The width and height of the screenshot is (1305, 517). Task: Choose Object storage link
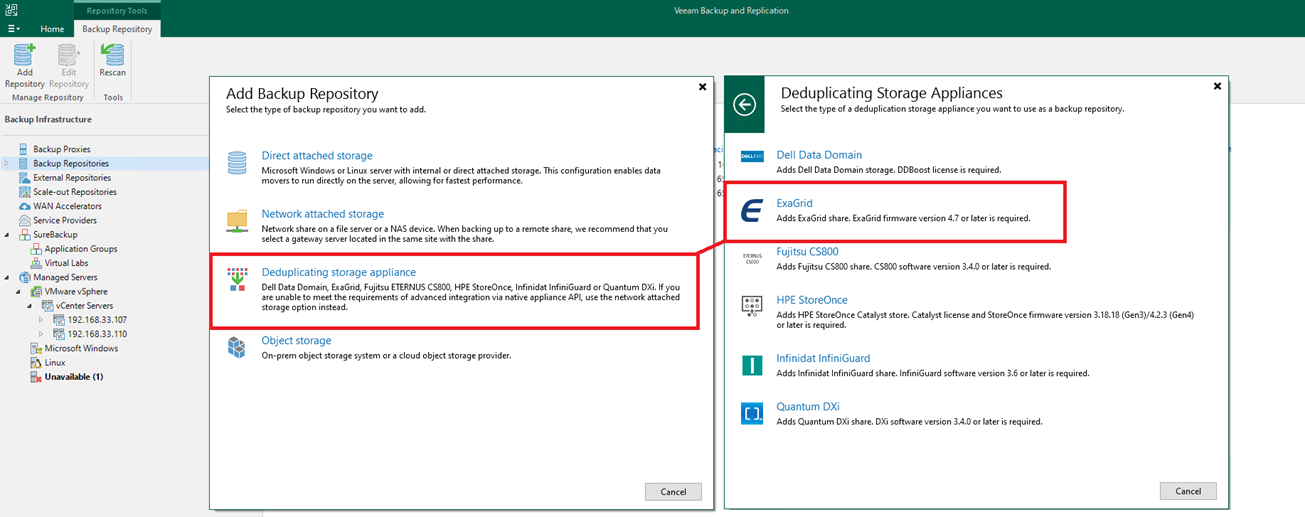[296, 341]
